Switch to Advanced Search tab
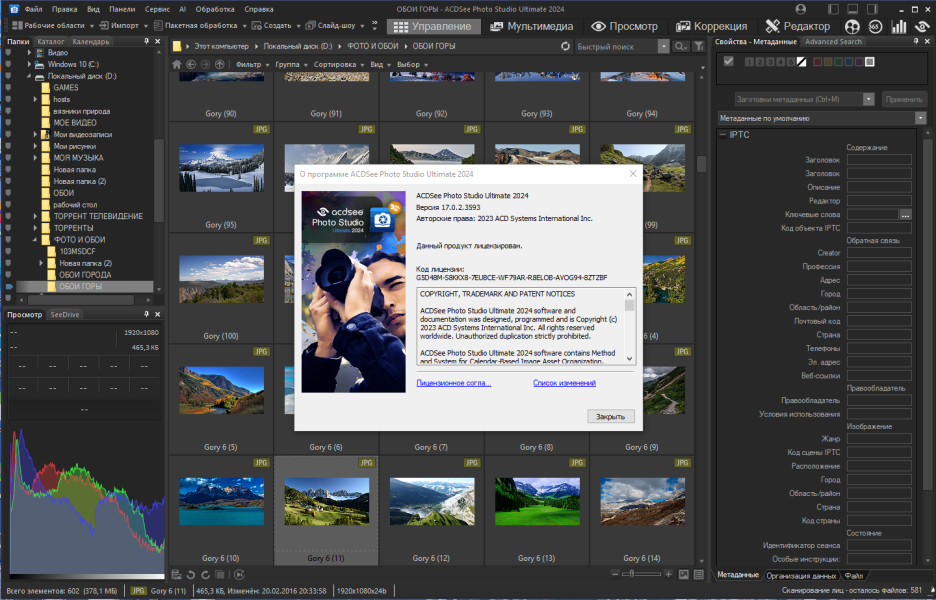936x600 pixels. 833,41
